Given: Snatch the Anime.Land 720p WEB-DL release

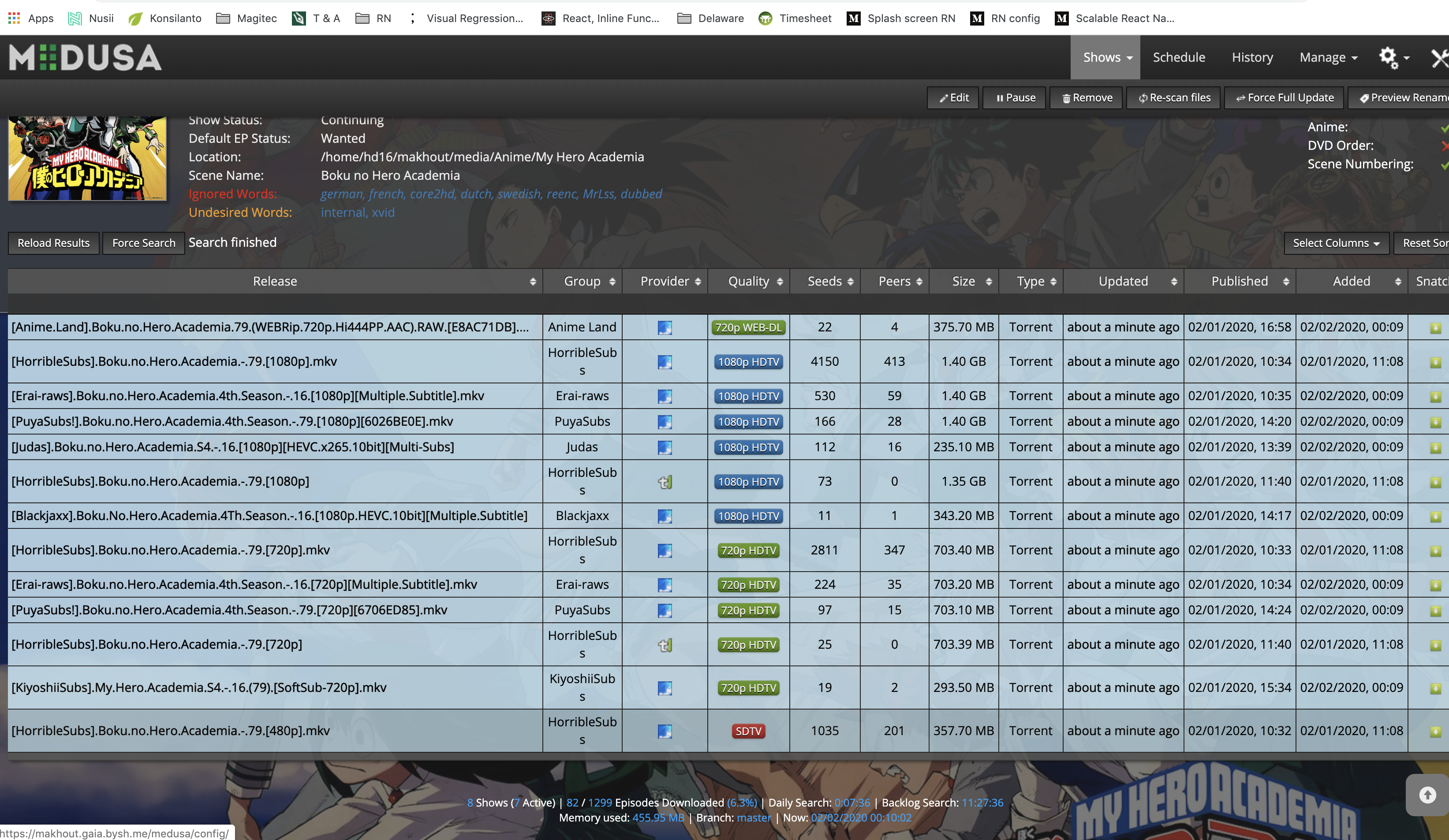Looking at the screenshot, I should pyautogui.click(x=1435, y=327).
